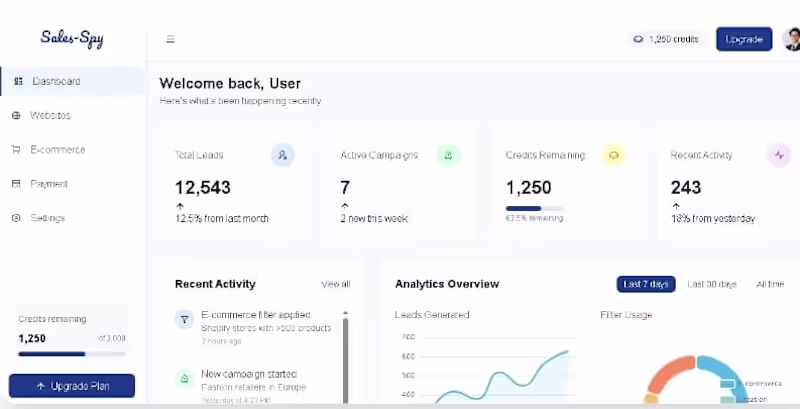
Task: Open the user profile avatar
Action: (791, 39)
